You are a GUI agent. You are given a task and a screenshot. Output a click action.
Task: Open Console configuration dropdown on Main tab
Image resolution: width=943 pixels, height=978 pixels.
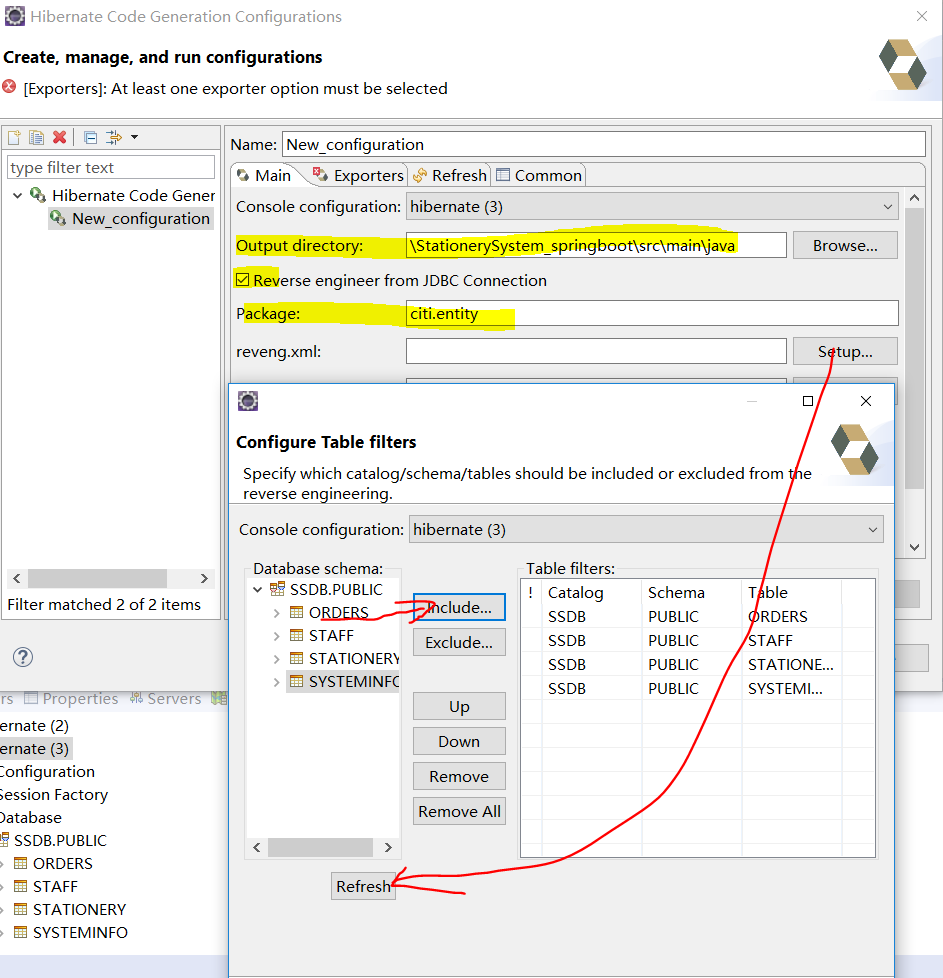click(652, 206)
